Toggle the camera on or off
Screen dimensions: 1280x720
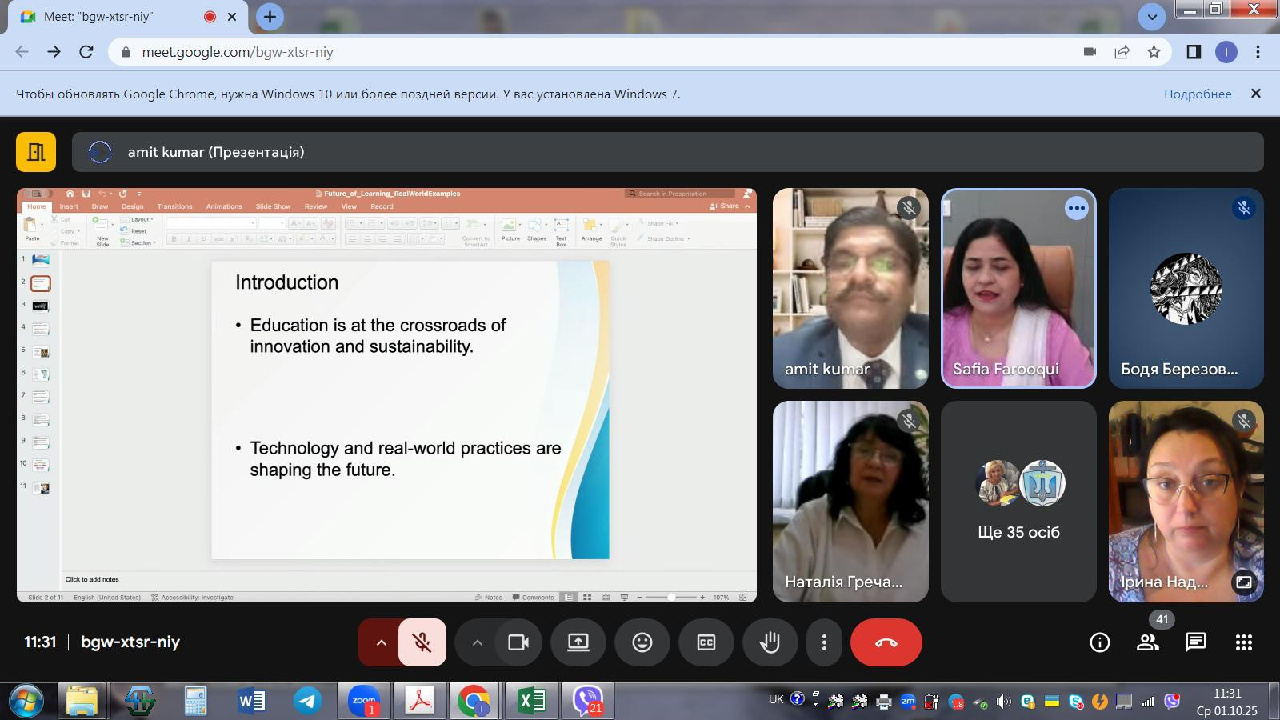click(518, 643)
